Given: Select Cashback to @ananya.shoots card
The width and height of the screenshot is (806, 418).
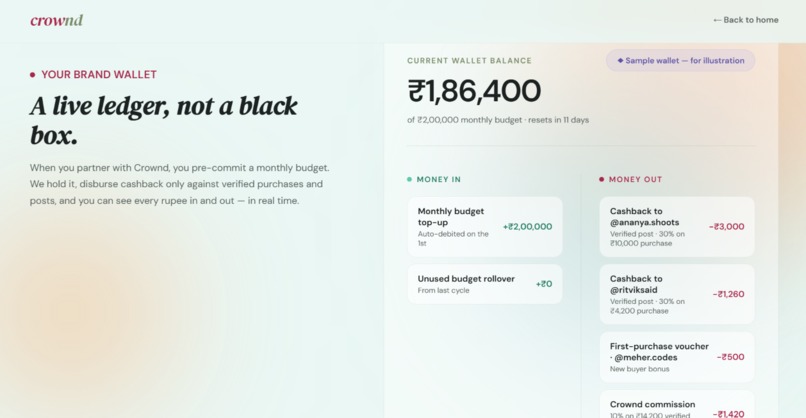Looking at the screenshot, I should [677, 227].
